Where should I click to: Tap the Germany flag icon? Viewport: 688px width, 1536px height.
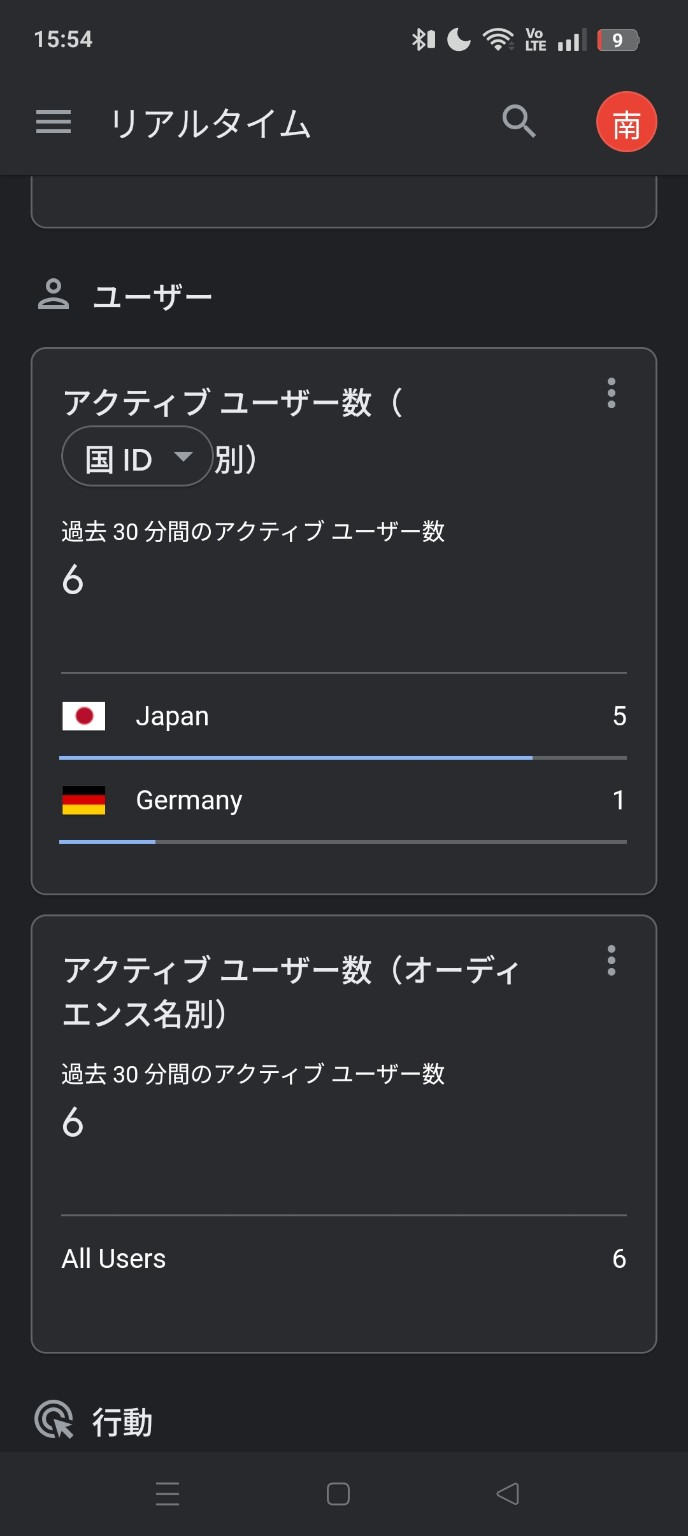[x=84, y=800]
